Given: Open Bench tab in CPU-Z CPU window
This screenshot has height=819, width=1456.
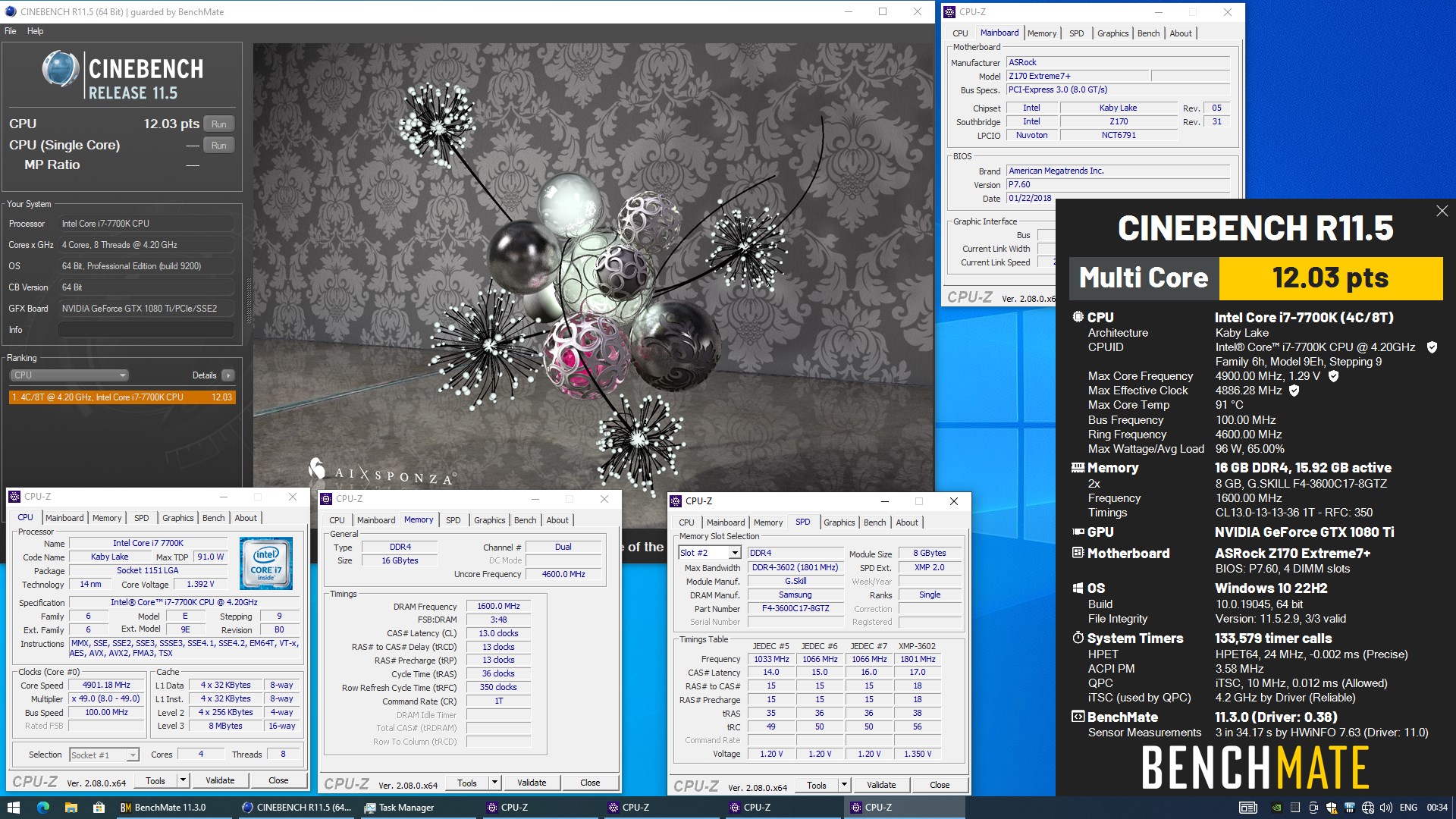Looking at the screenshot, I should [213, 518].
